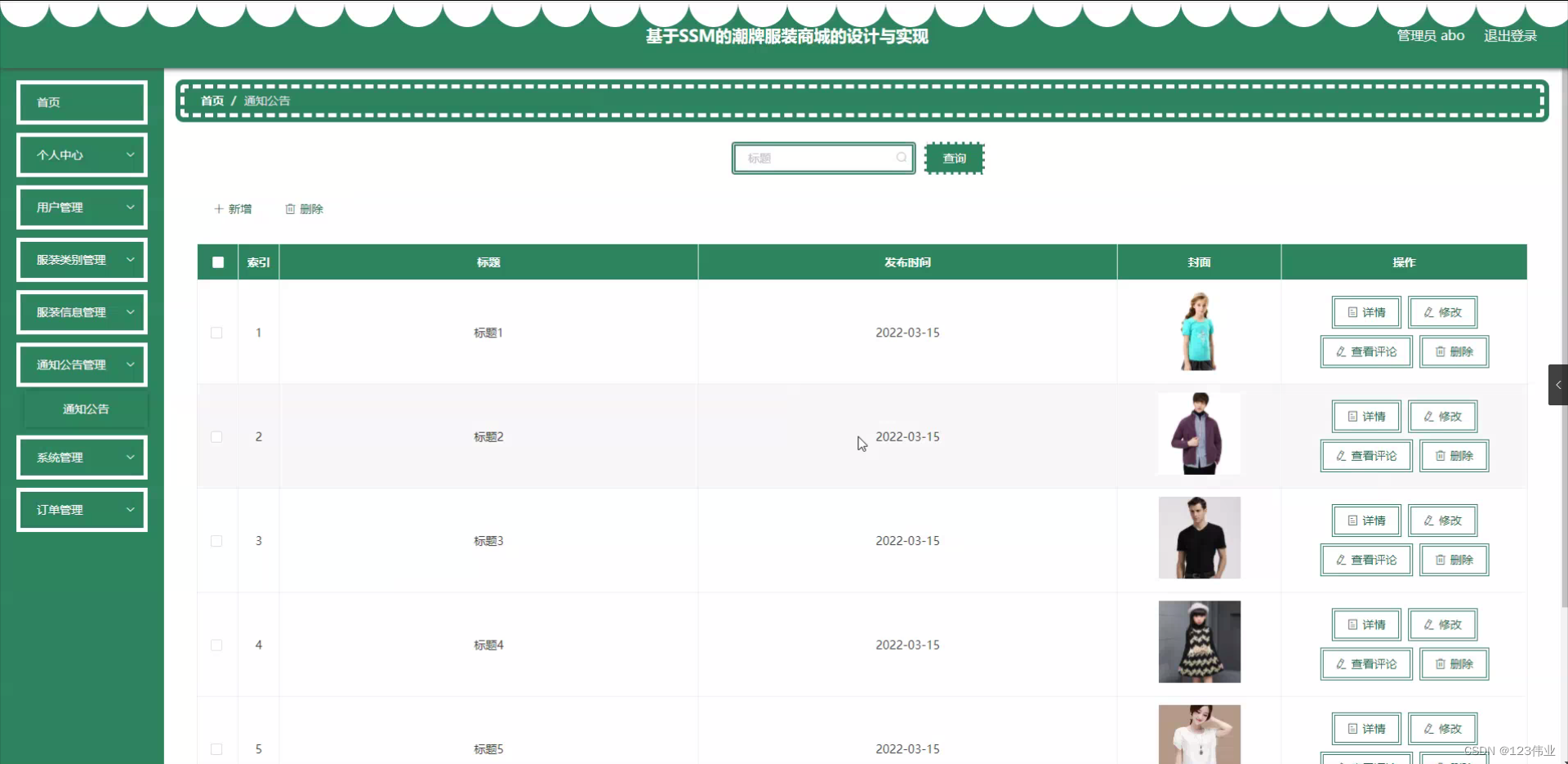The height and width of the screenshot is (764, 1568).
Task: Collapse the 通知公告管理 menu
Action: click(81, 364)
